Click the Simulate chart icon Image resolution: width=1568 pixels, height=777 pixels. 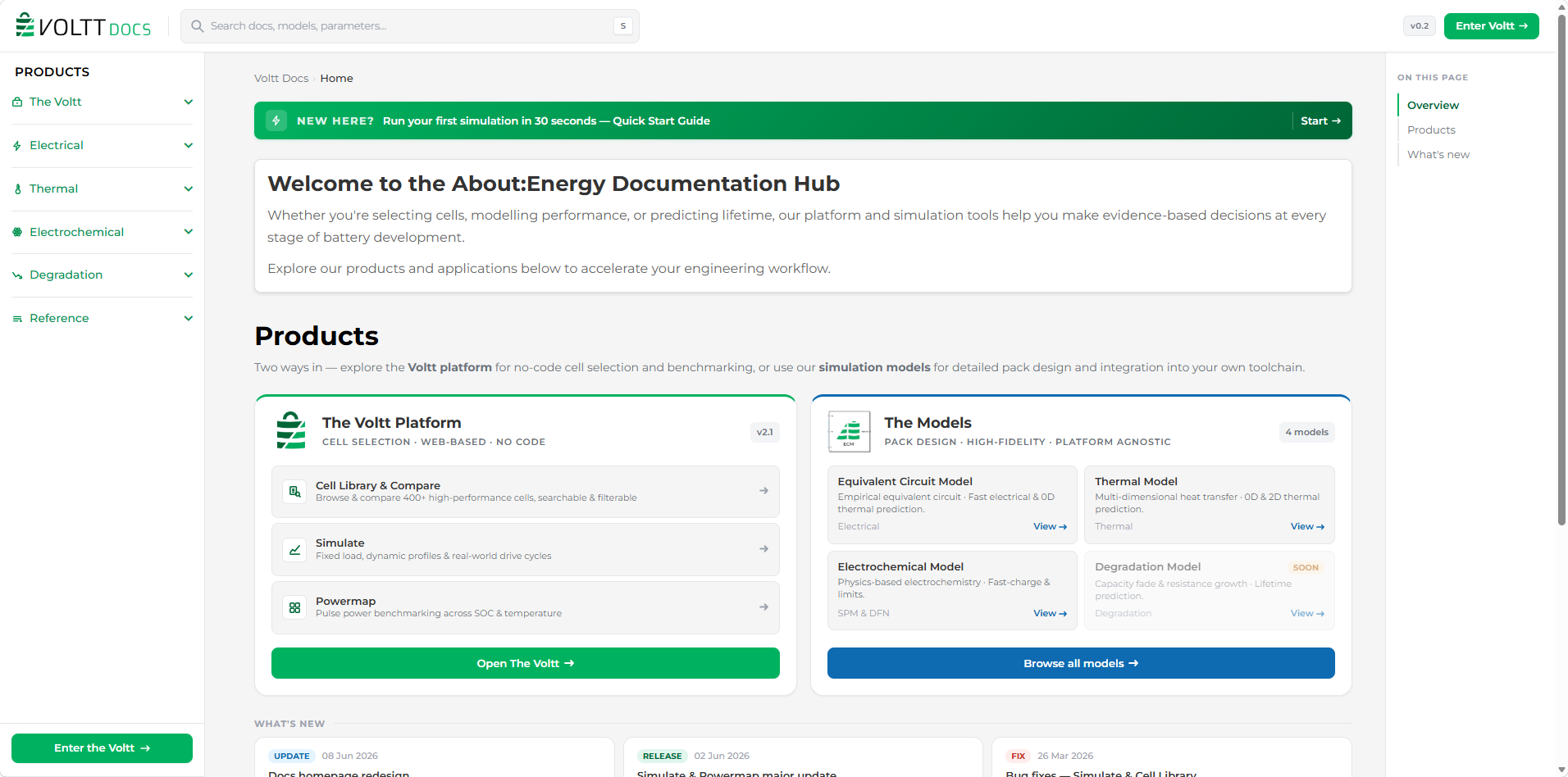click(294, 550)
